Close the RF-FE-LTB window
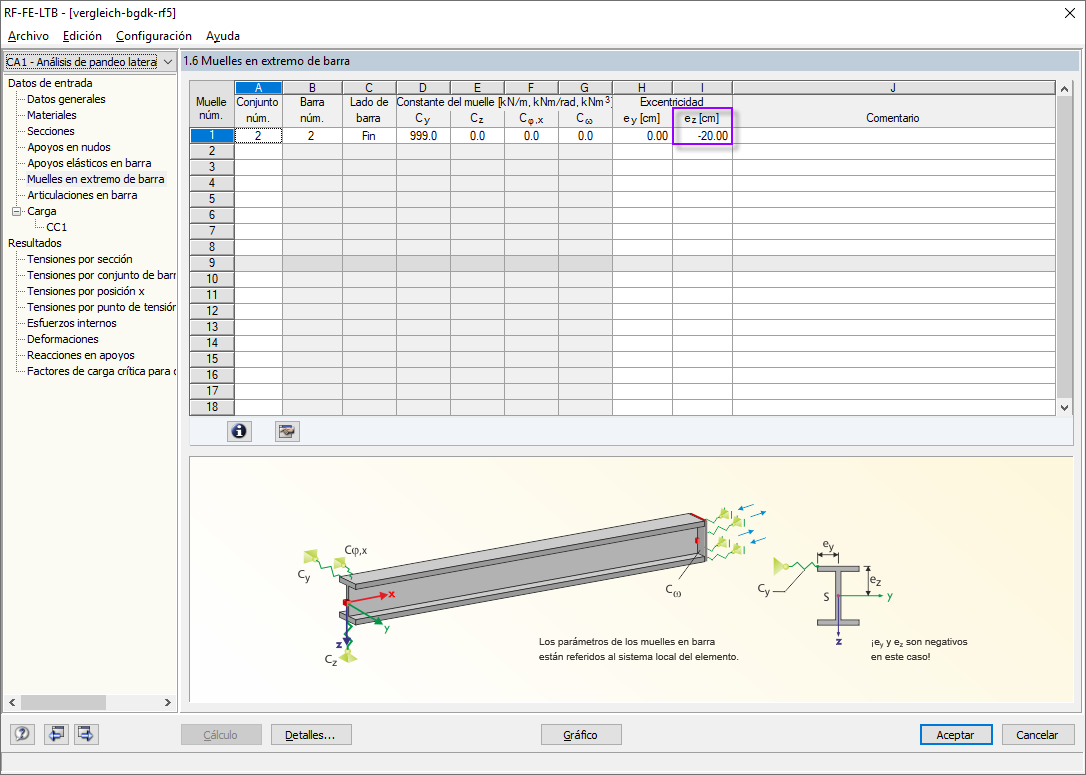Viewport: 1086px width, 775px height. [x=1069, y=13]
